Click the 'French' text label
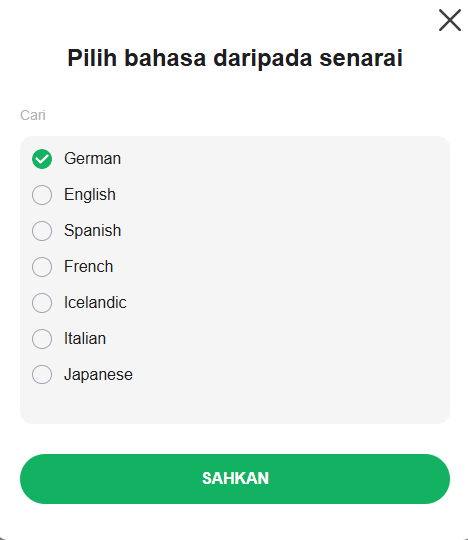Image resolution: width=468 pixels, height=540 pixels. 89,267
